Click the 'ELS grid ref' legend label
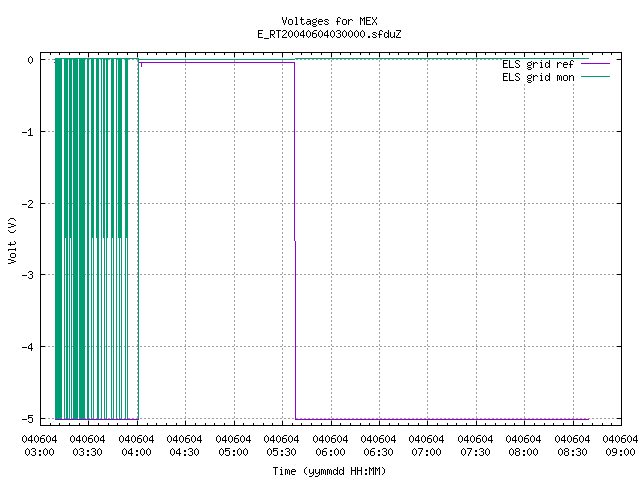The width and height of the screenshot is (640, 480). (538, 64)
